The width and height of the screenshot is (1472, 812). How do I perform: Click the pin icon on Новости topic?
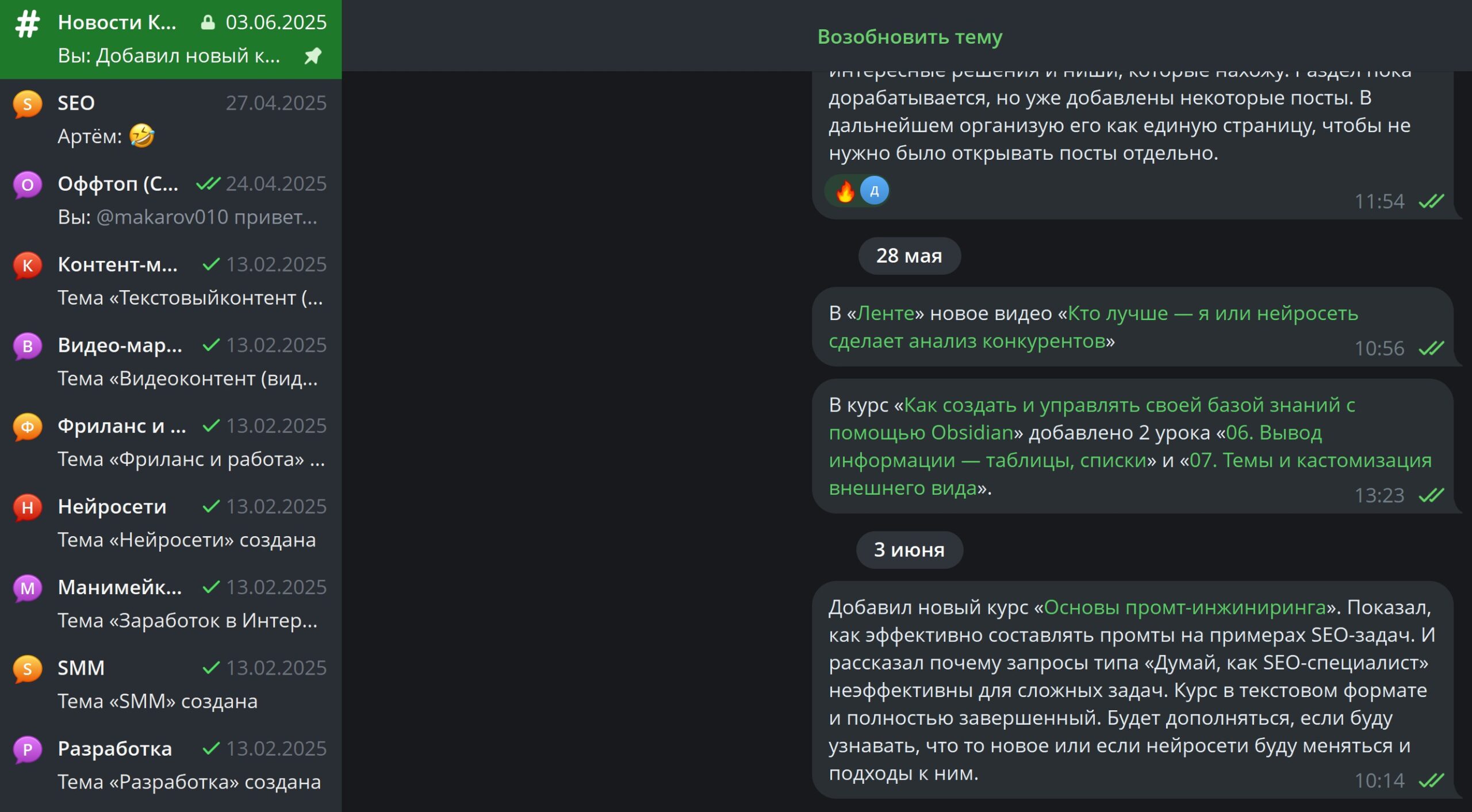(x=313, y=56)
